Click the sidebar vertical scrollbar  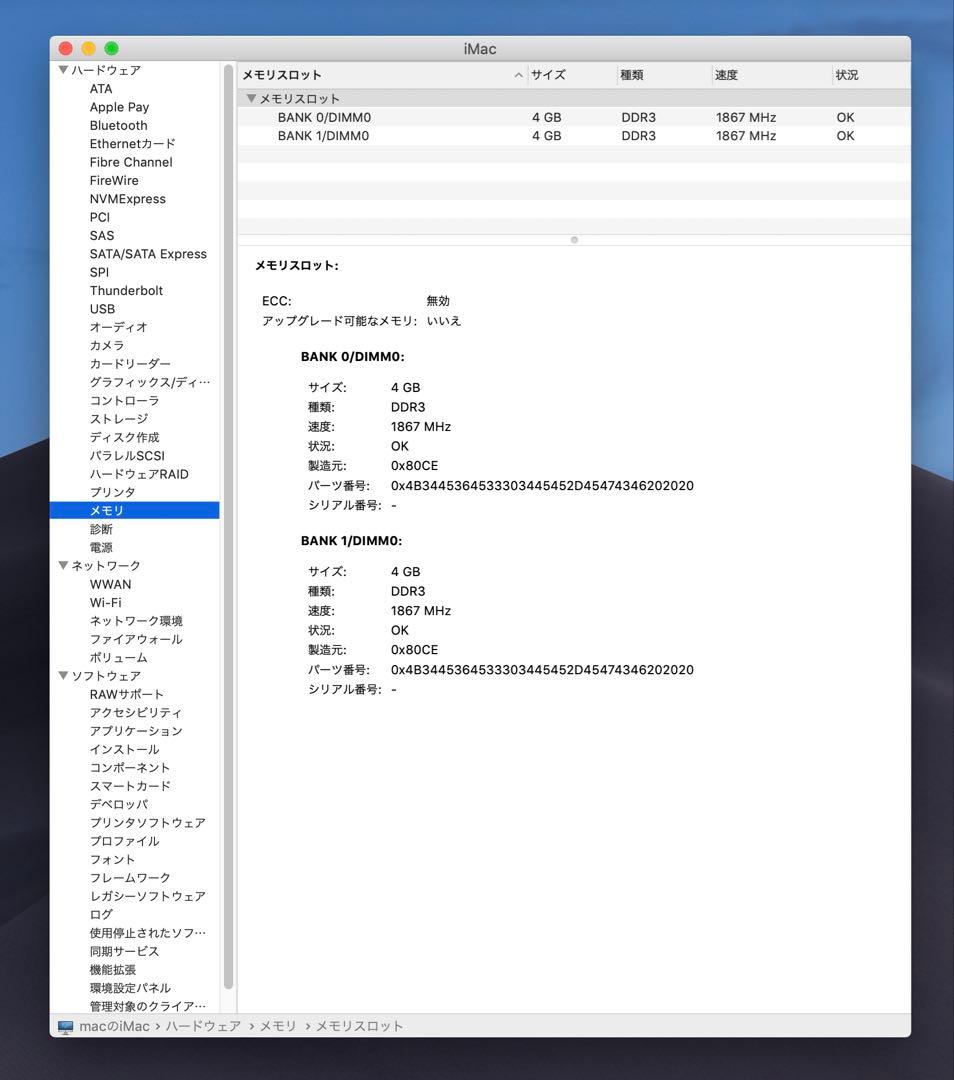point(229,527)
